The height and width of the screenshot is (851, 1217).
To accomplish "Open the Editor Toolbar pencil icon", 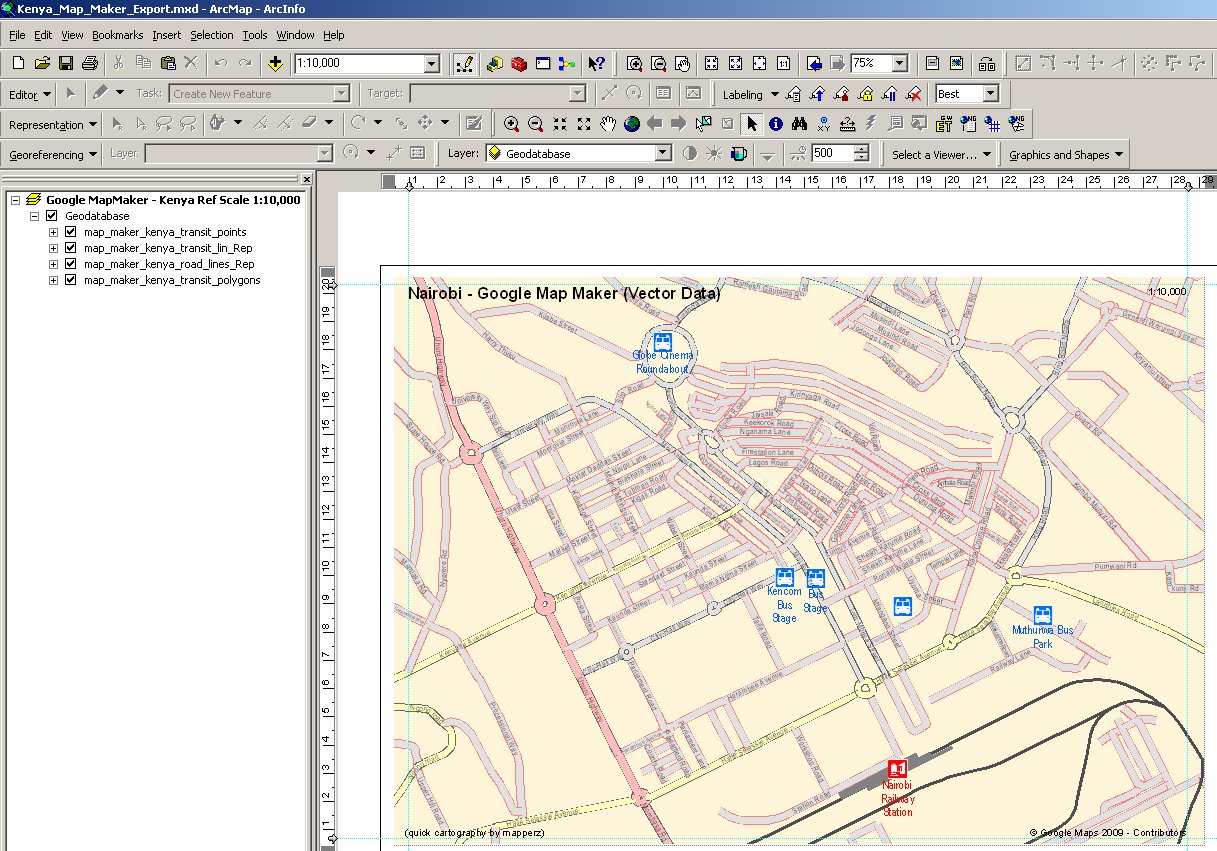I will [464, 63].
